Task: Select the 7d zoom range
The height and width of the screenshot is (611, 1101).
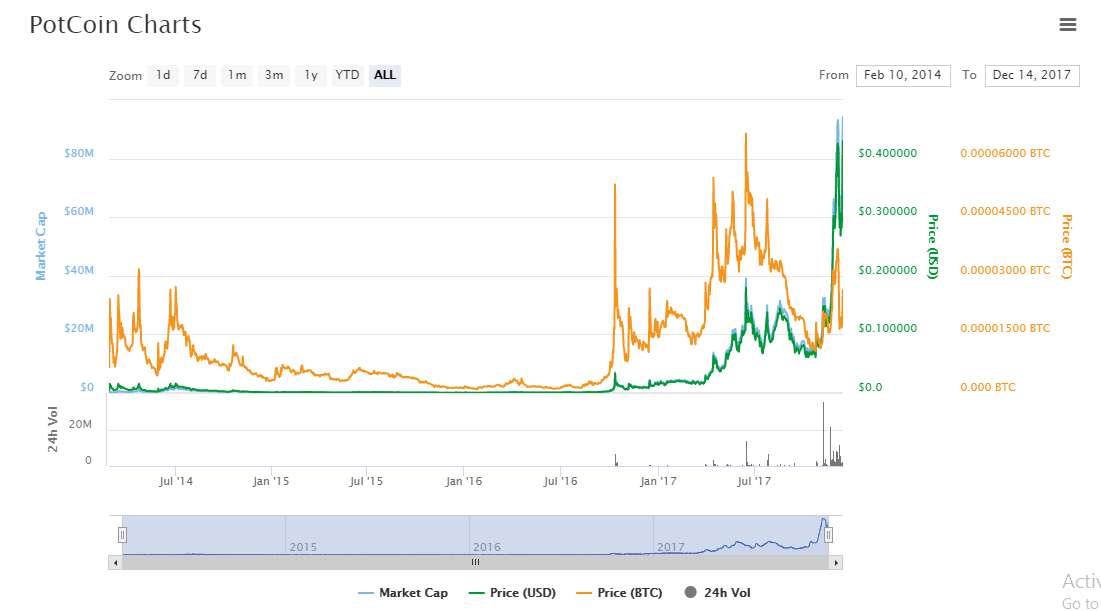Action: (x=200, y=75)
